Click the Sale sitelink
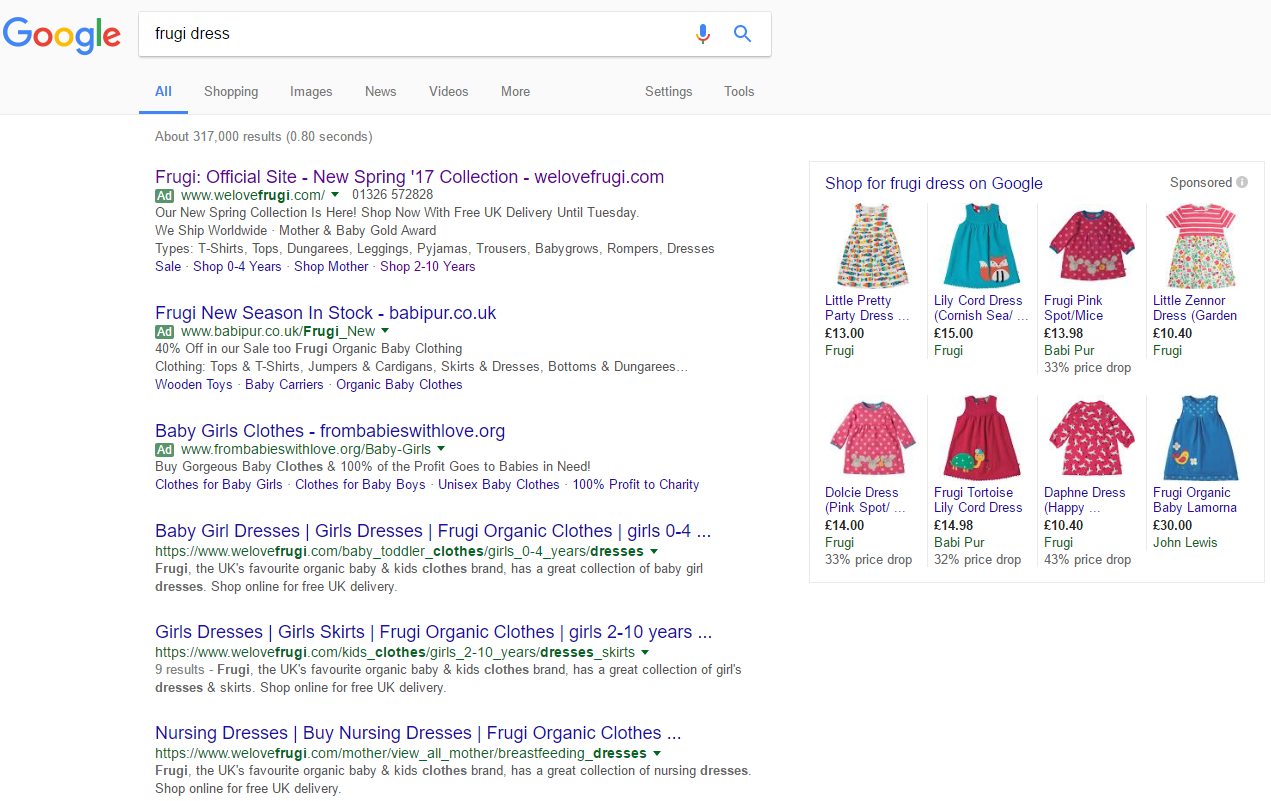The height and width of the screenshot is (801, 1271). pos(168,267)
